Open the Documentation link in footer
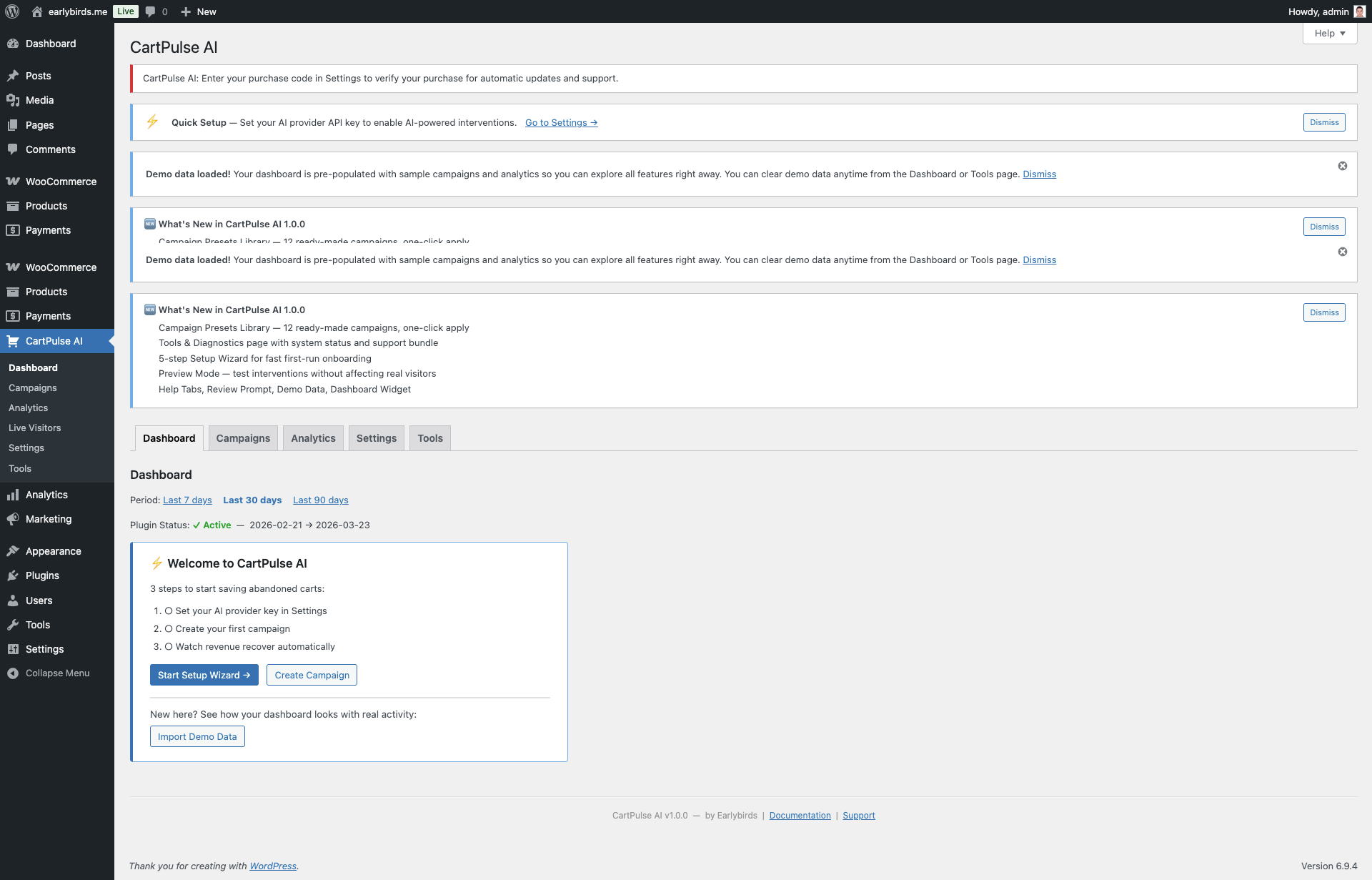The image size is (1372, 880). [800, 815]
